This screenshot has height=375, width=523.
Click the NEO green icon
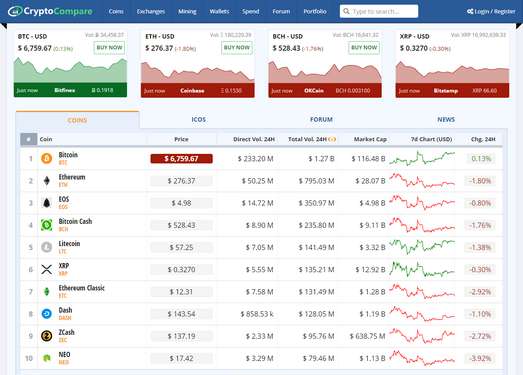point(47,358)
